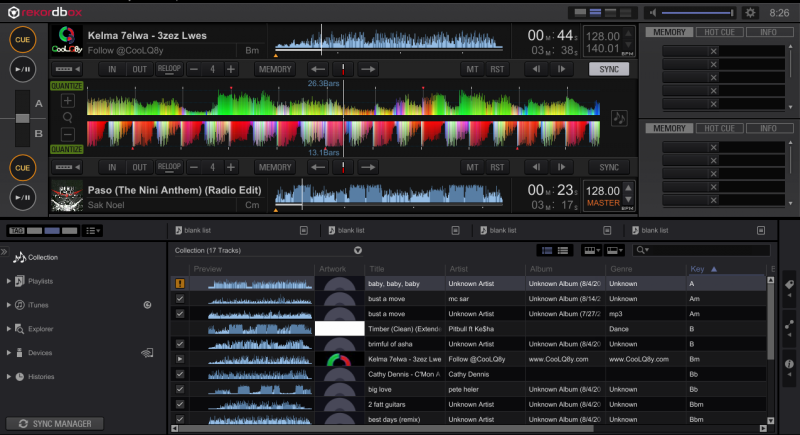
Task: Click deck A MEMORY cue button
Action: click(x=275, y=69)
